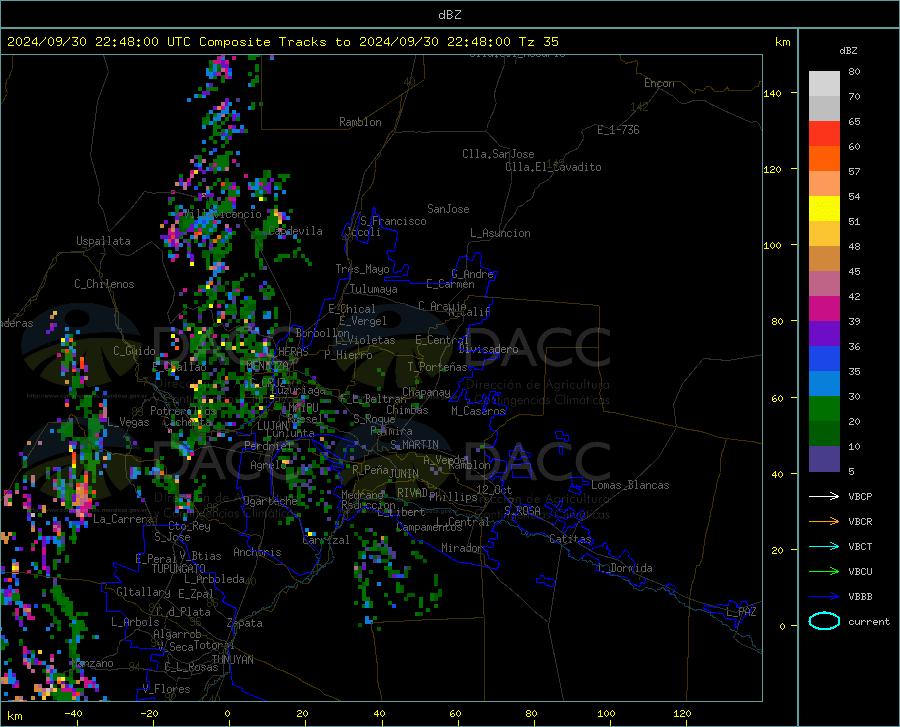Click the green VBCU arrow in legend
The image size is (900, 727).
click(x=824, y=572)
